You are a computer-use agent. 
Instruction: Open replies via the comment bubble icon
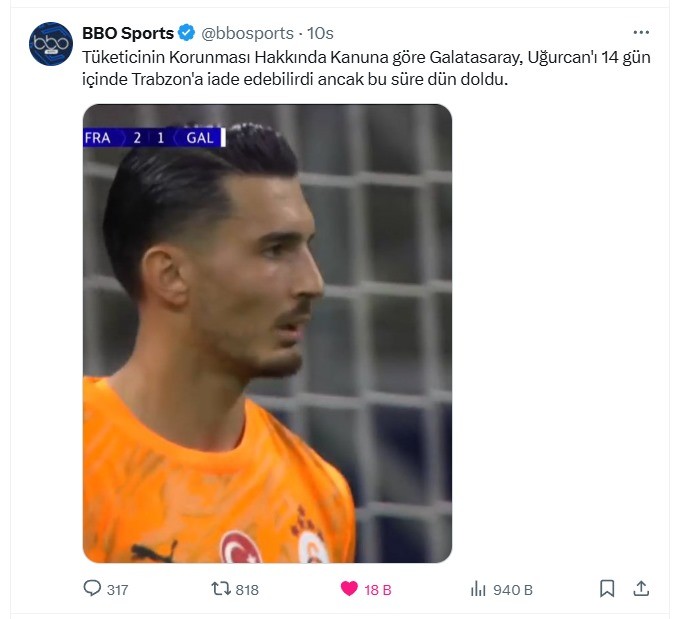tap(92, 588)
